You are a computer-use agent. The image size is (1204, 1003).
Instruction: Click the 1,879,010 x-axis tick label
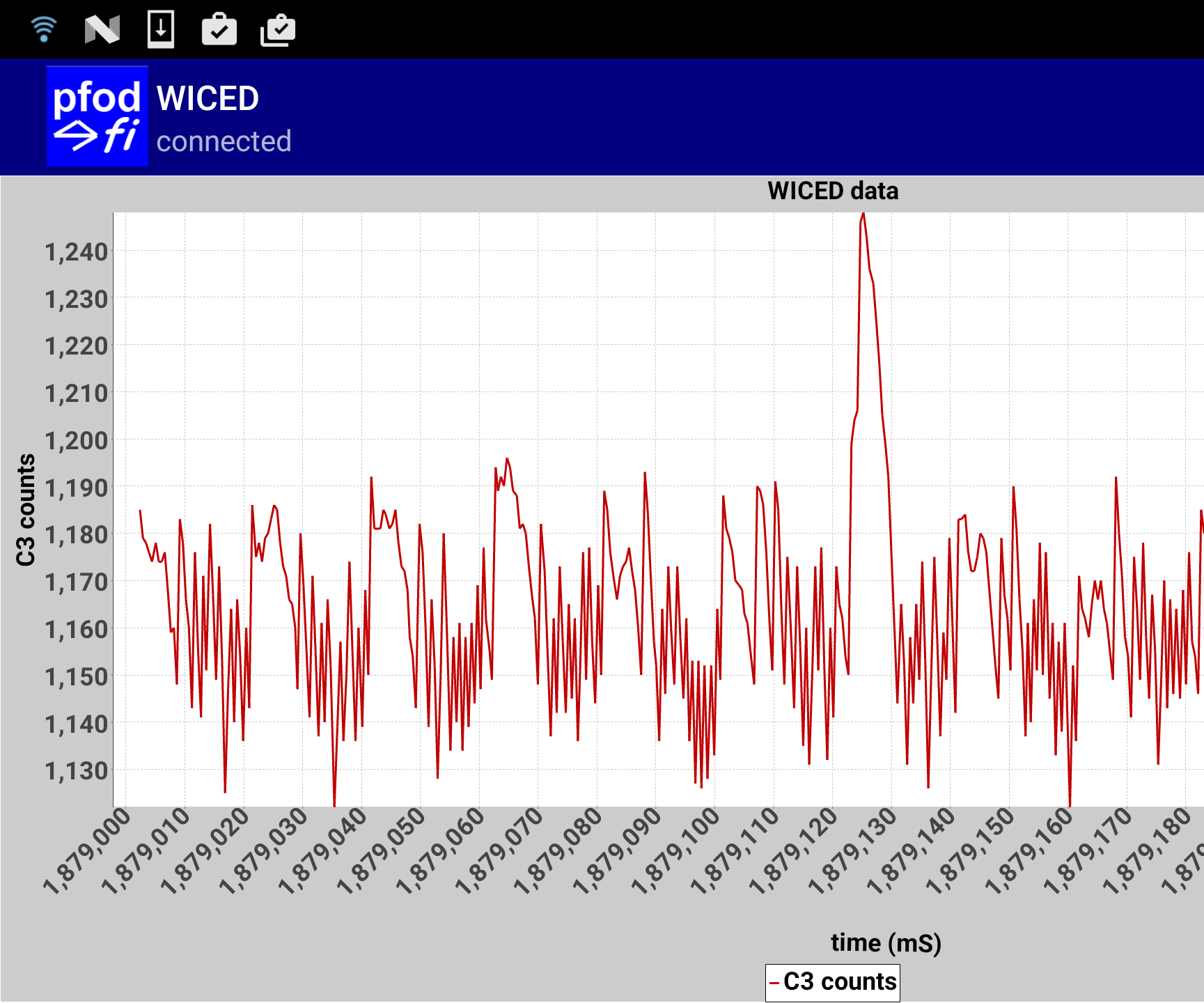click(x=146, y=851)
